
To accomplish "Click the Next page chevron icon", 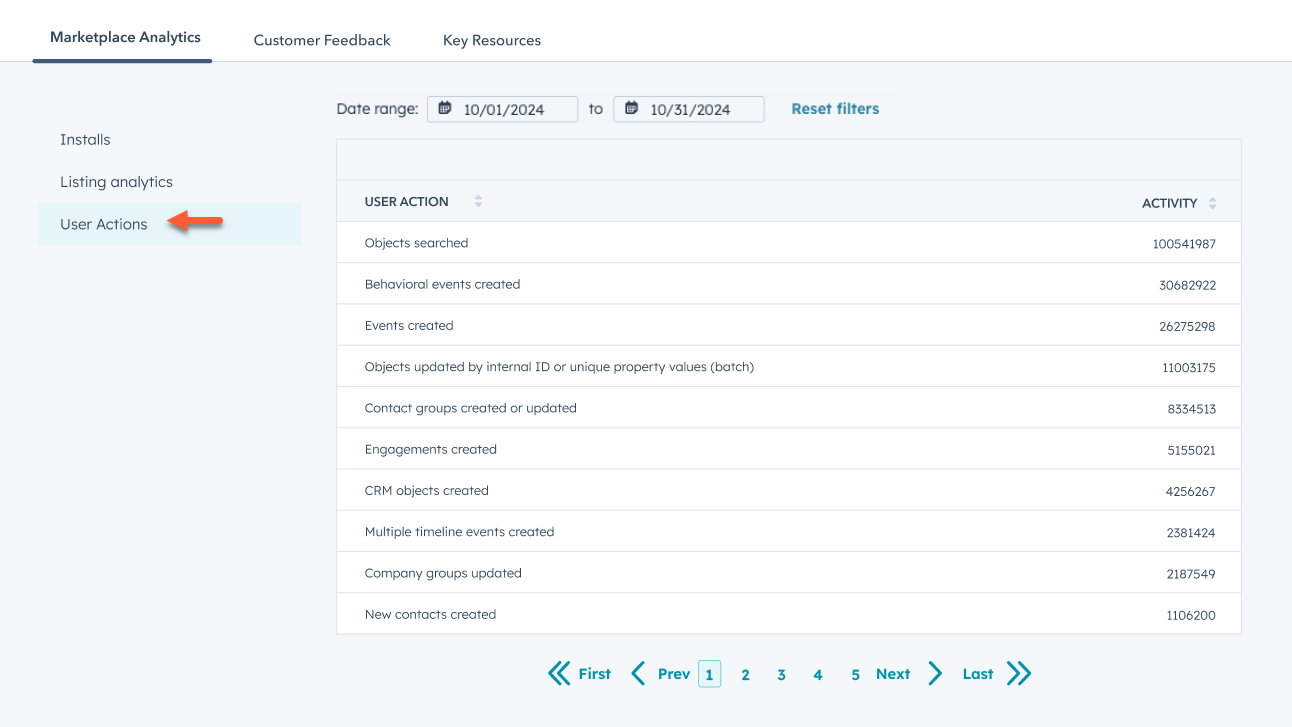I will point(935,674).
